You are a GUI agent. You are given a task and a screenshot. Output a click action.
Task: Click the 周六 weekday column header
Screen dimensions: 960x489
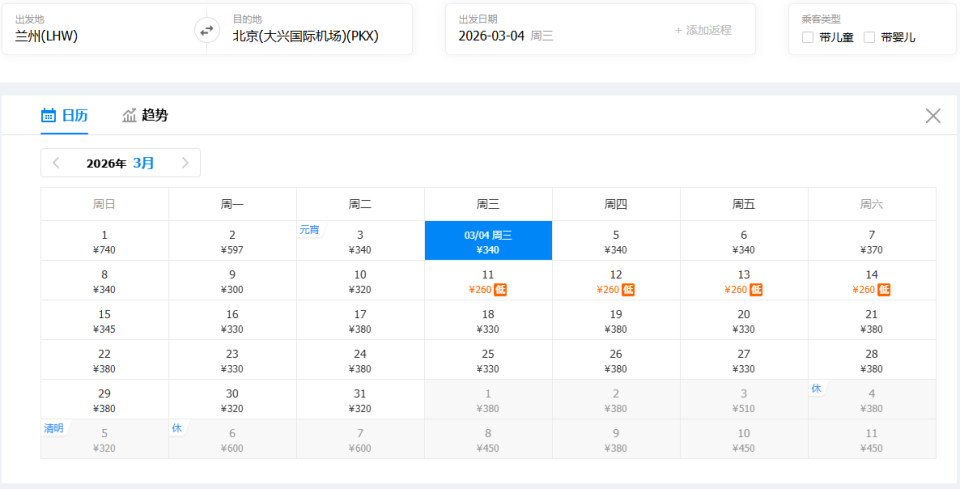click(x=872, y=204)
